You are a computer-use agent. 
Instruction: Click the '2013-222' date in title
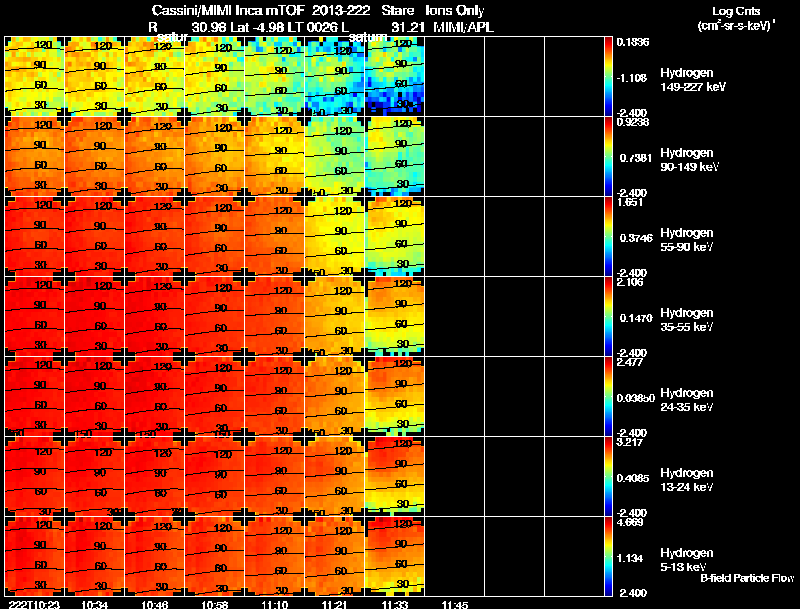[341, 10]
